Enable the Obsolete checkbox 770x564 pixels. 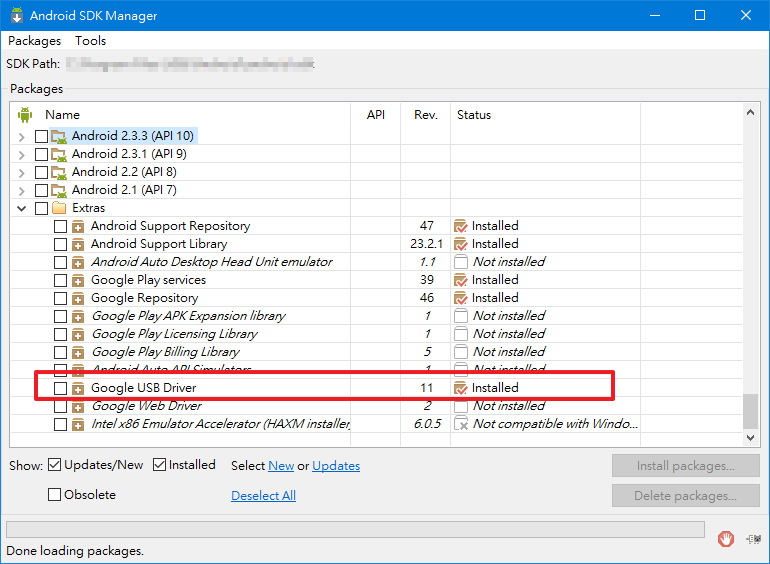click(55, 494)
